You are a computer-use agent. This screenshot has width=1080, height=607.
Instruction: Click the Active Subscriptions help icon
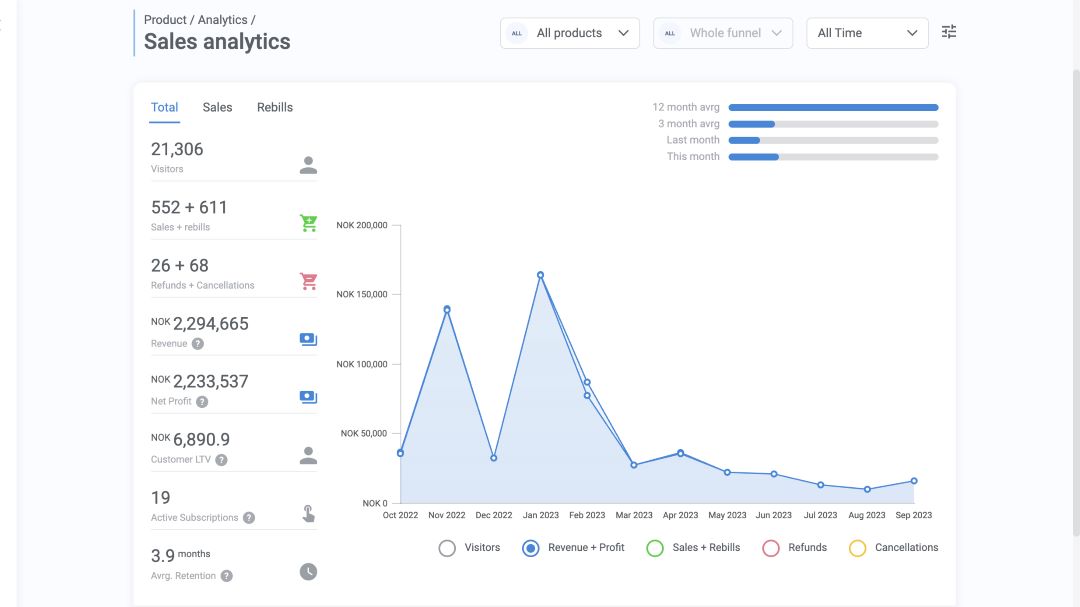click(x=249, y=518)
